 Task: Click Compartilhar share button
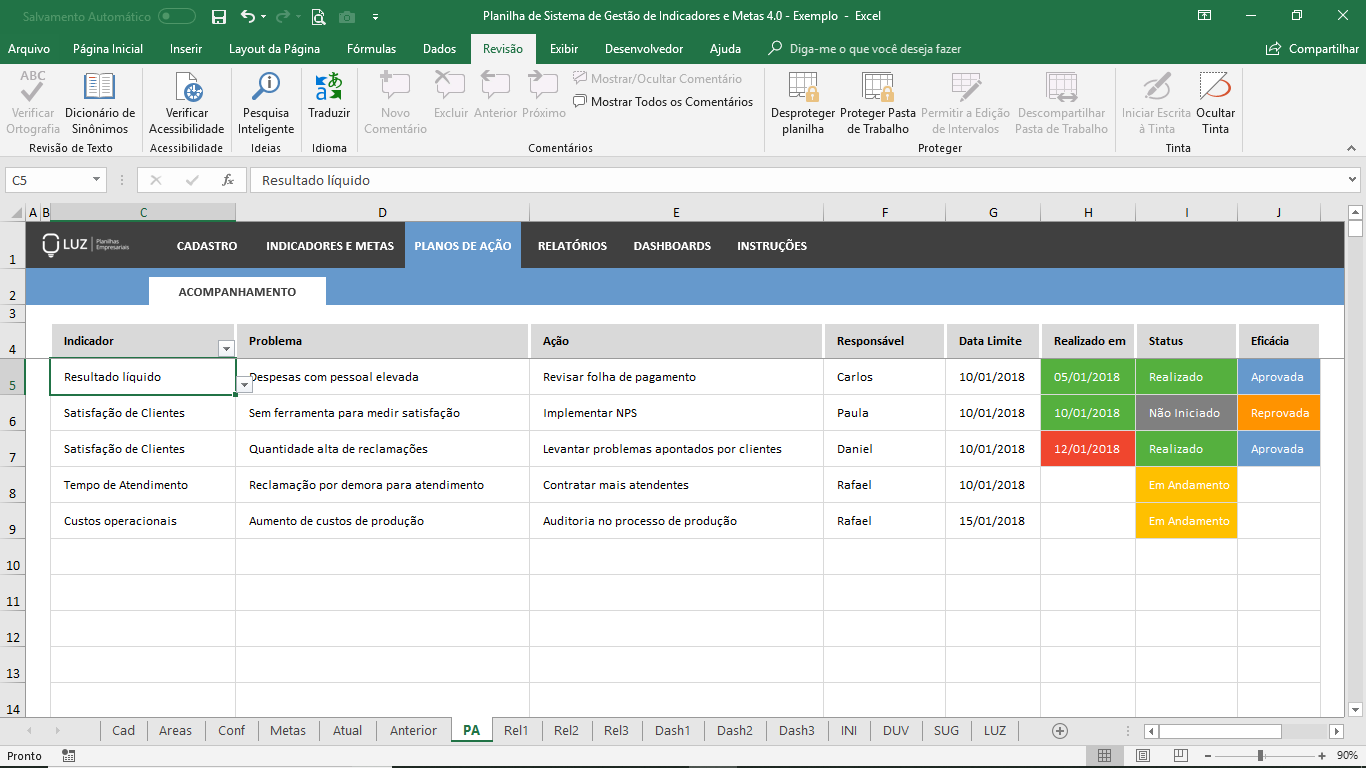(x=1313, y=49)
